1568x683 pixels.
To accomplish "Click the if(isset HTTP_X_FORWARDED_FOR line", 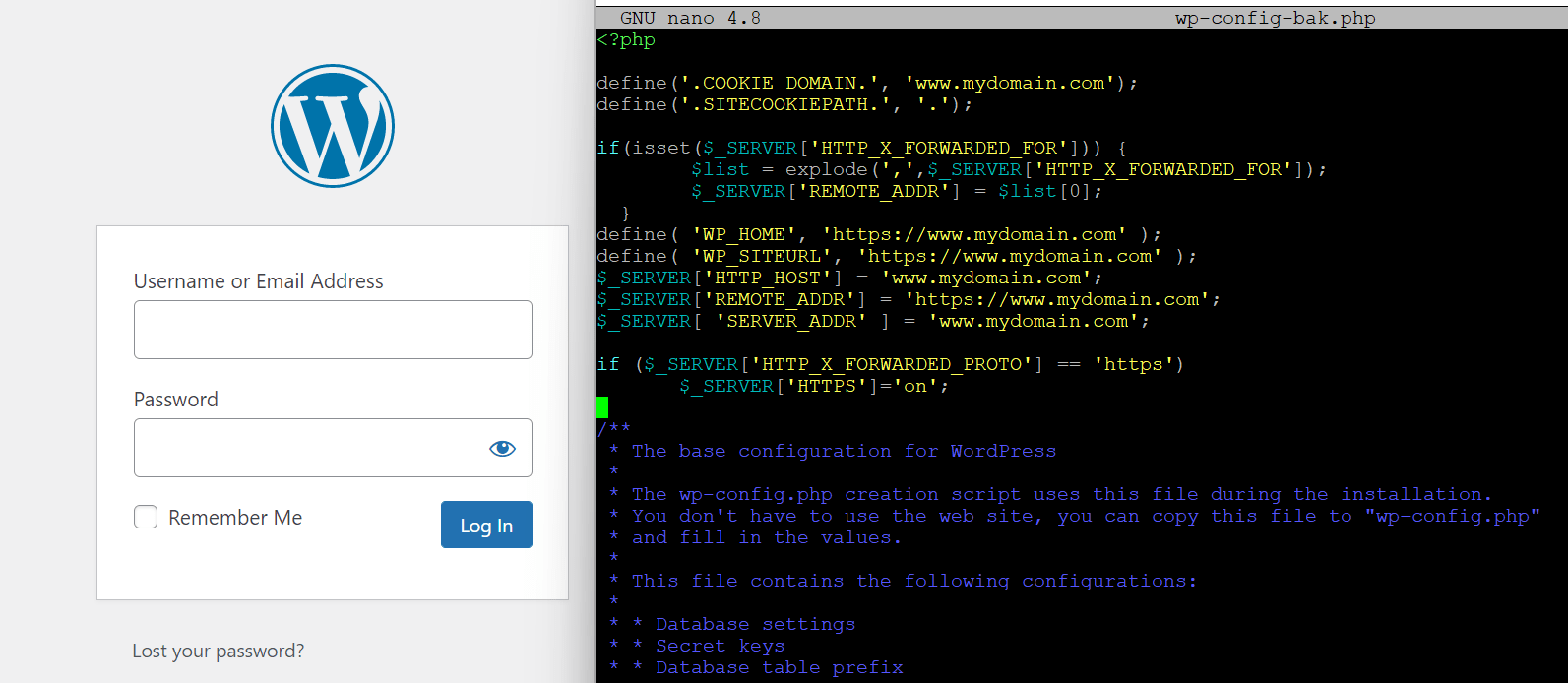I will pyautogui.click(x=861, y=149).
